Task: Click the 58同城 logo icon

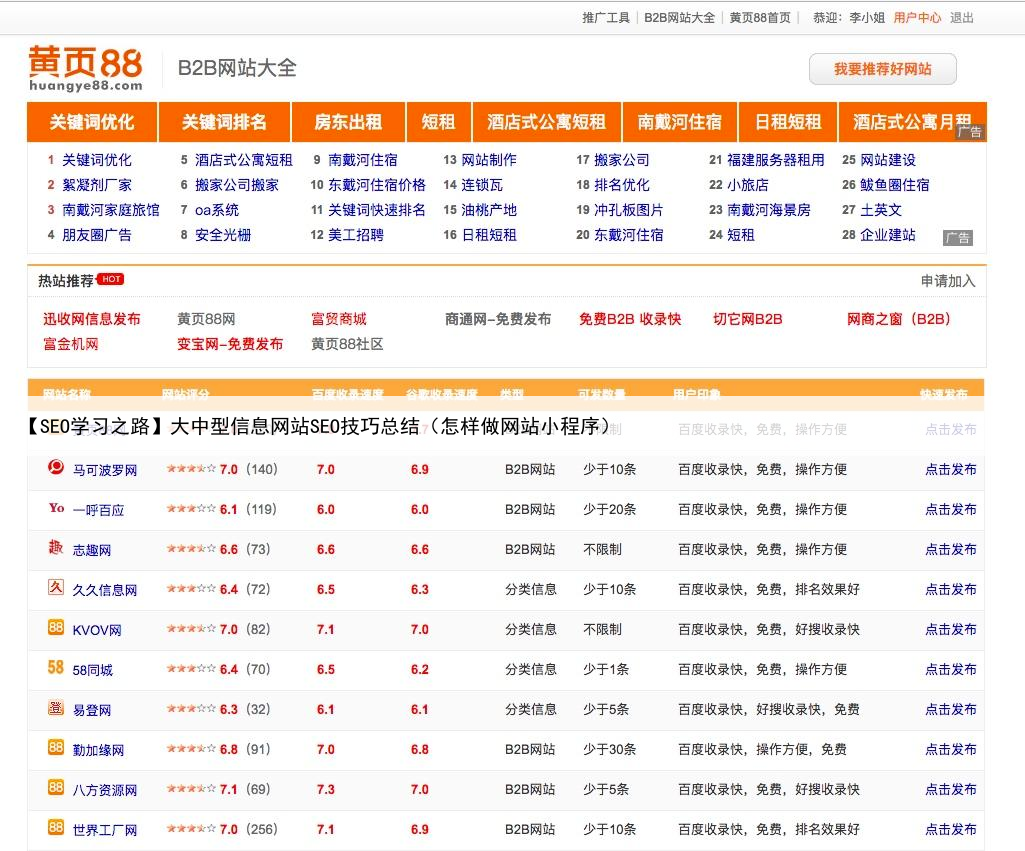Action: pyautogui.click(x=56, y=668)
